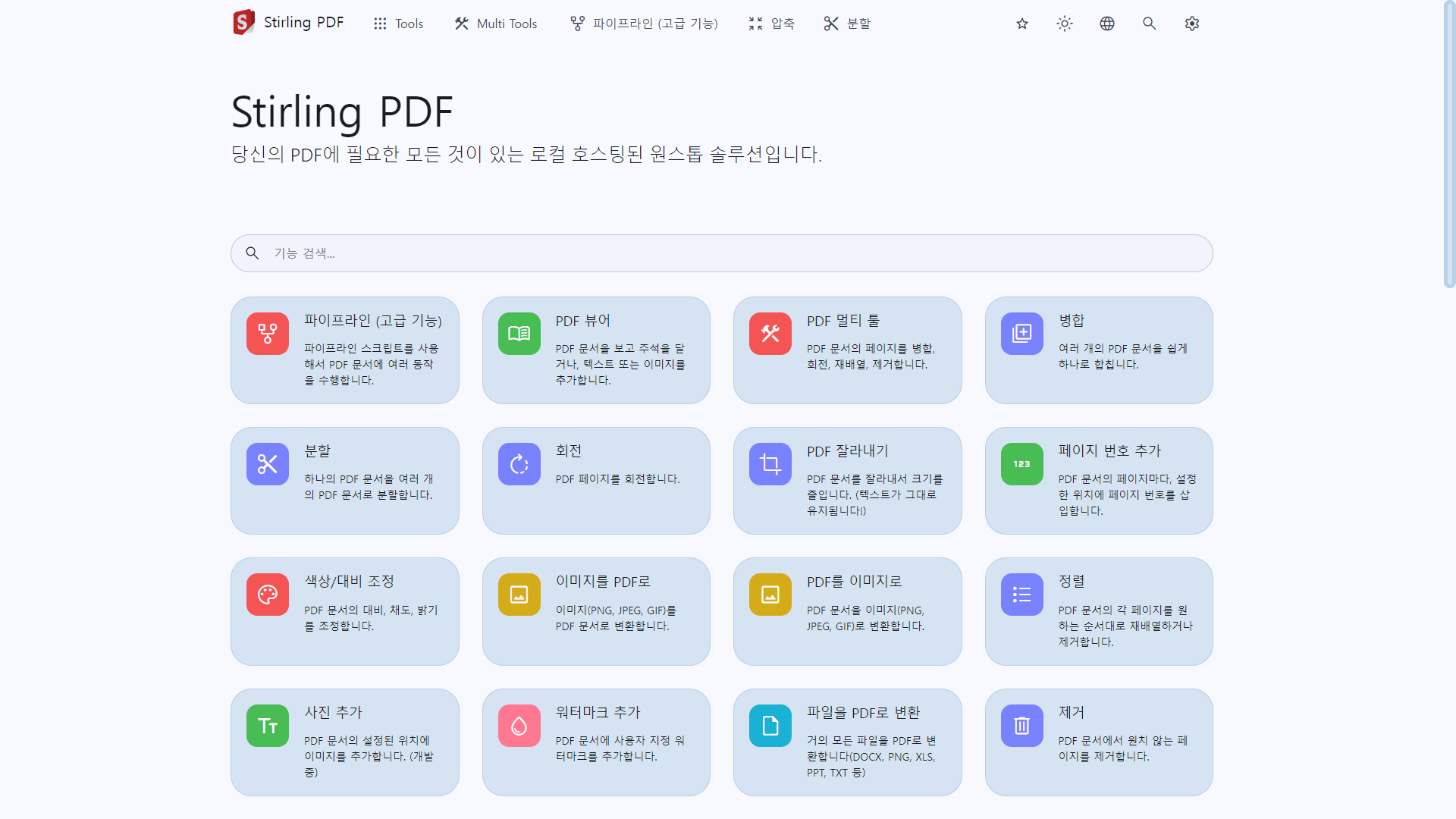Open the PDF 잘라내기 card title
The image size is (1456, 819).
pyautogui.click(x=848, y=451)
